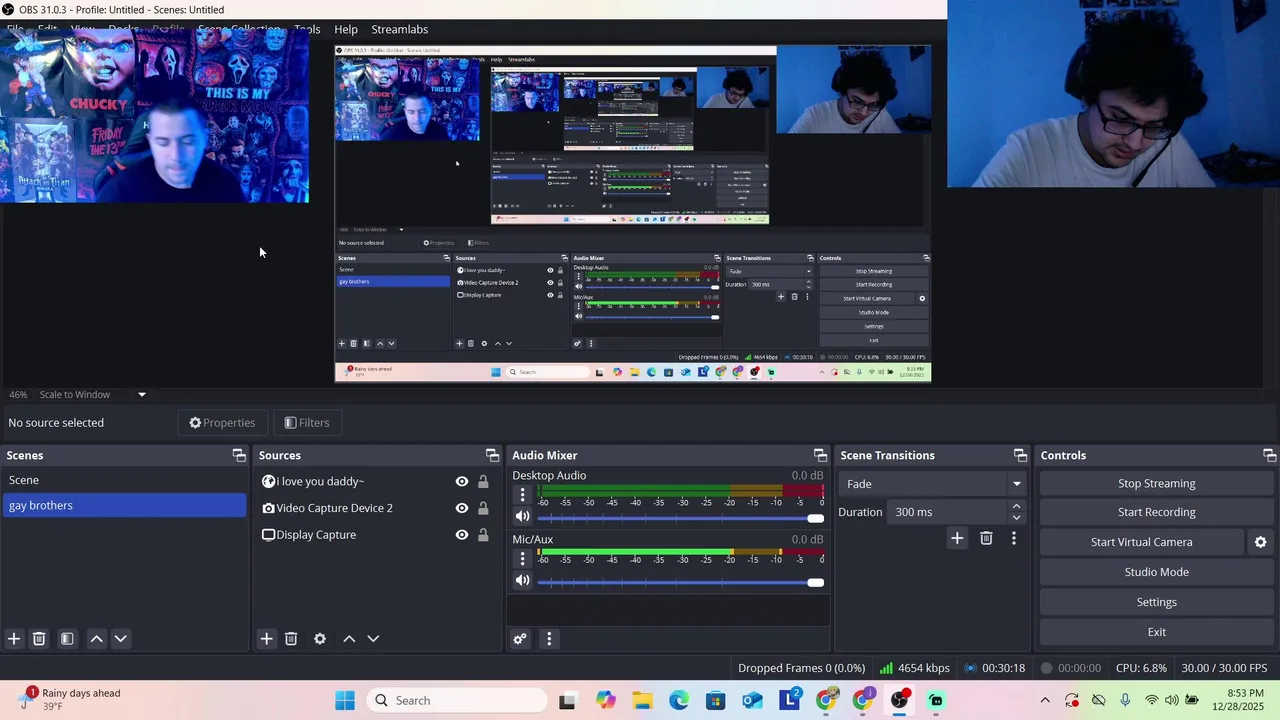The width and height of the screenshot is (1280, 720).
Task: Open scene filters in the Scenes toolbar
Action: coord(67,638)
